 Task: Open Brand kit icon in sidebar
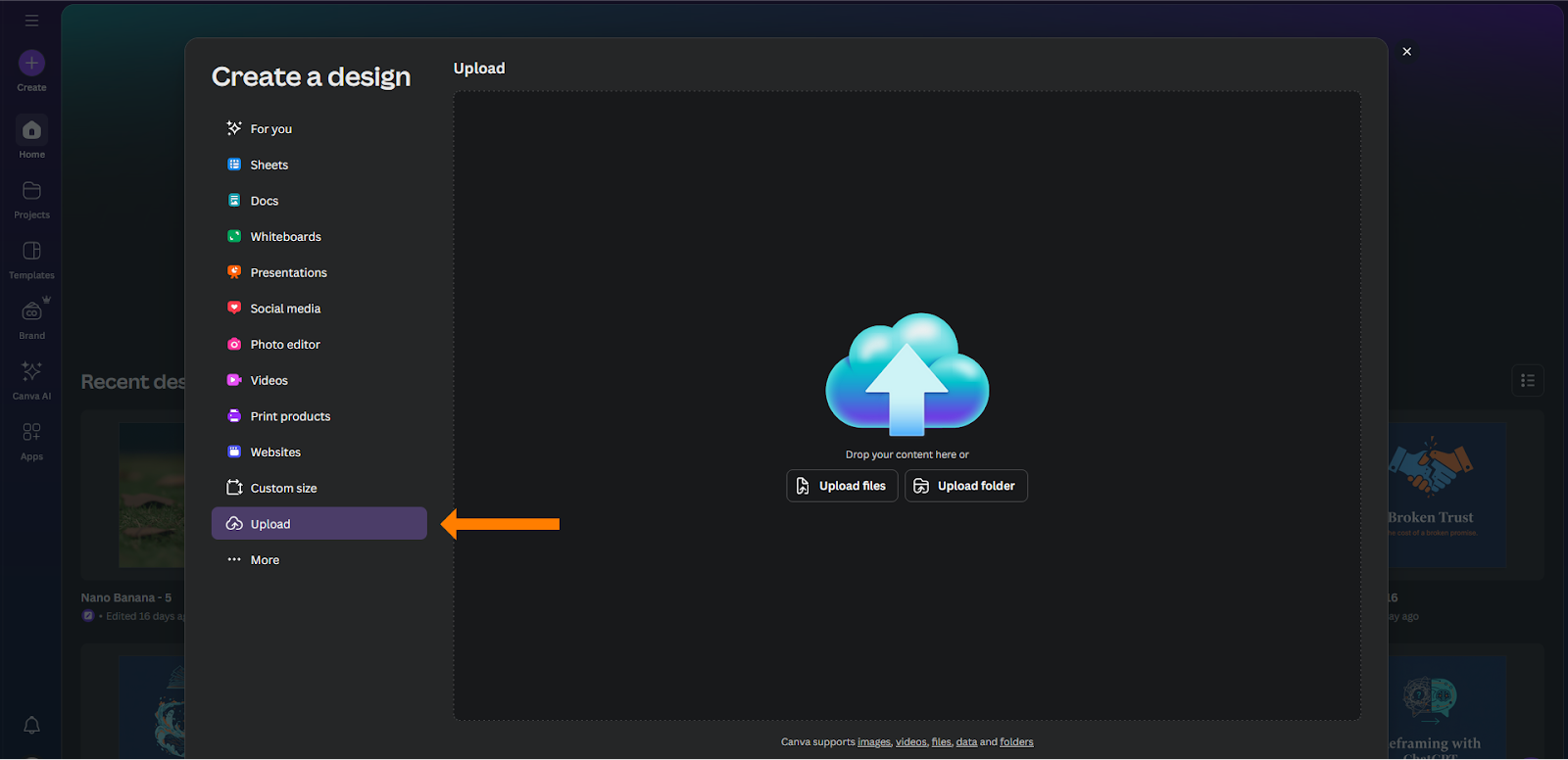31,312
